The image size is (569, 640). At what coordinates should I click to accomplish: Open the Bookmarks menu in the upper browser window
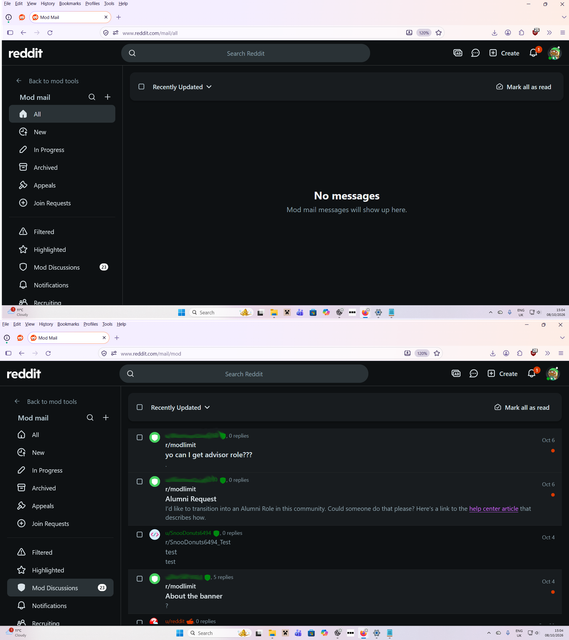[x=70, y=3]
